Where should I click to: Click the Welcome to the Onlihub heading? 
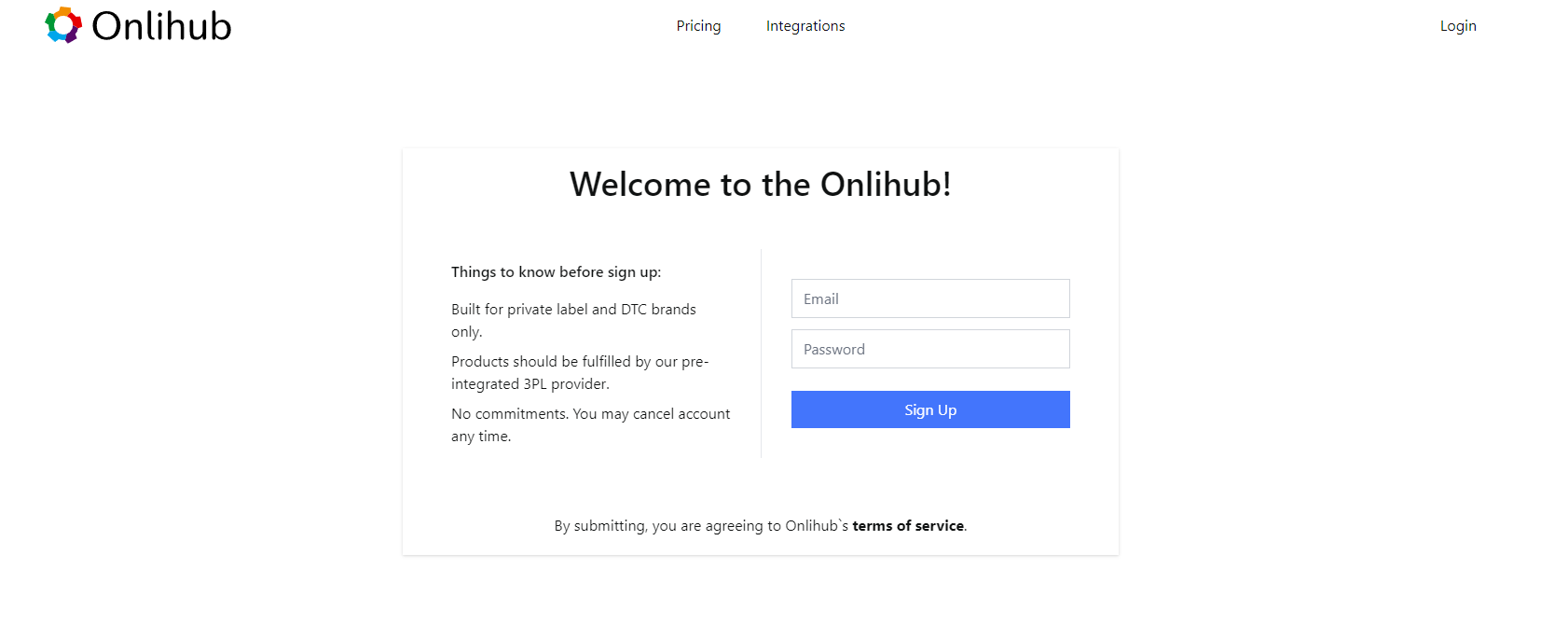[x=761, y=185]
